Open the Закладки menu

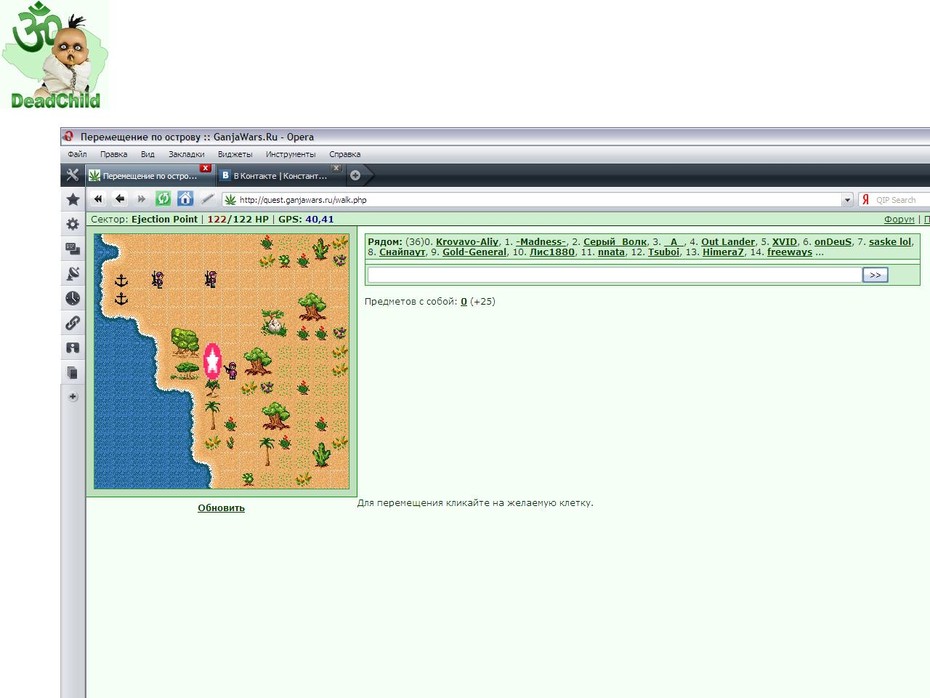(x=186, y=154)
